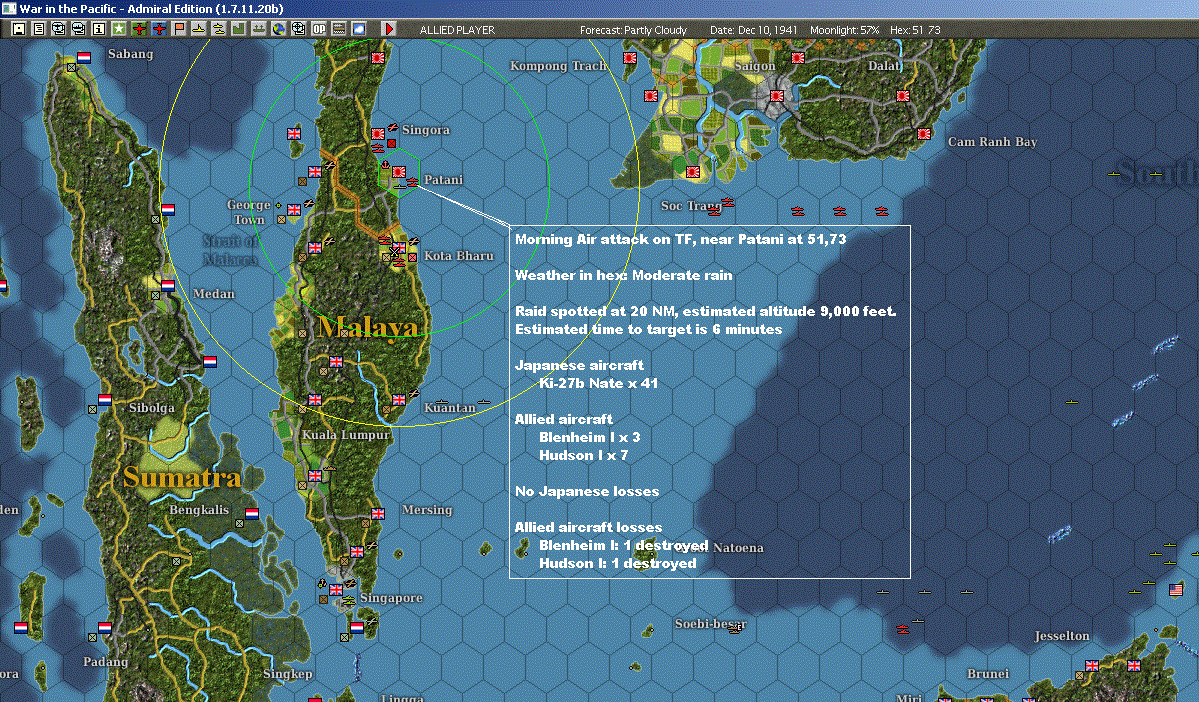This screenshot has width=1199, height=702.
Task: Click 'Hudson I x 7' line
Action: [583, 455]
